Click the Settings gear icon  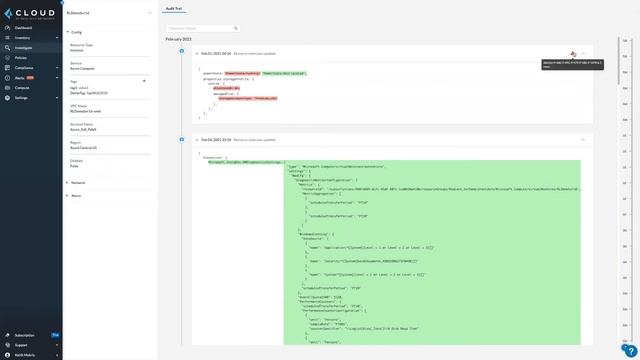pyautogui.click(x=7, y=98)
